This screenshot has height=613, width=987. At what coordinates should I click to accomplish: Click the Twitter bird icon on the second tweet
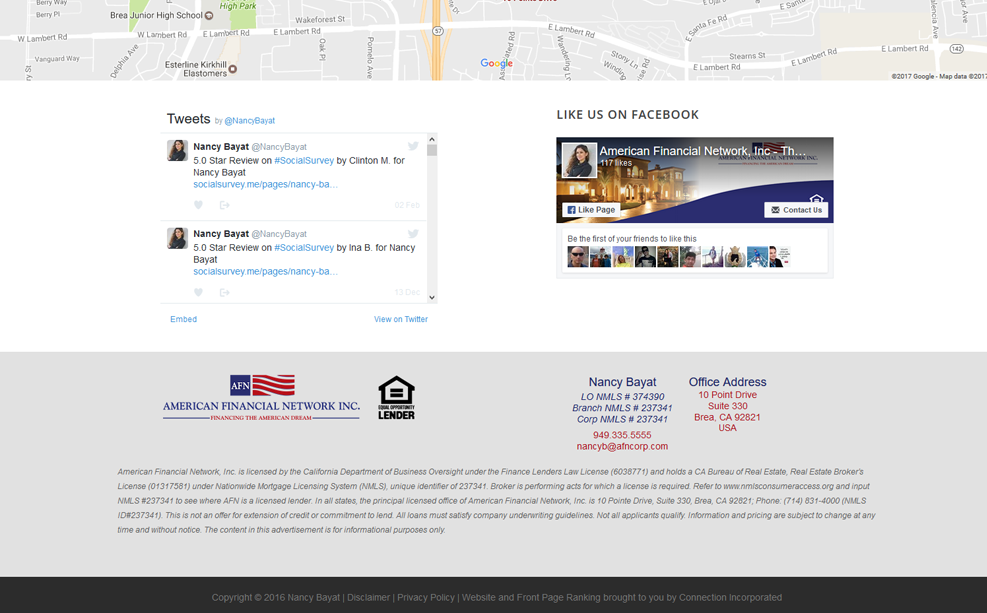coord(412,234)
